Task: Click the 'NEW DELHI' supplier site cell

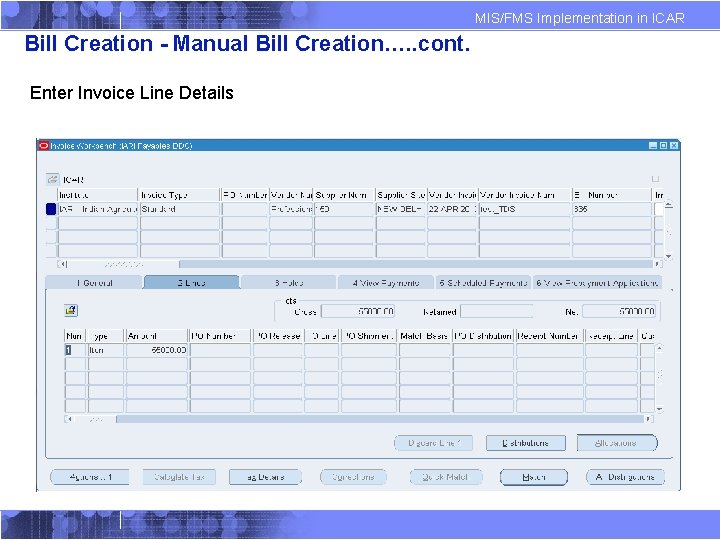Action: point(401,209)
